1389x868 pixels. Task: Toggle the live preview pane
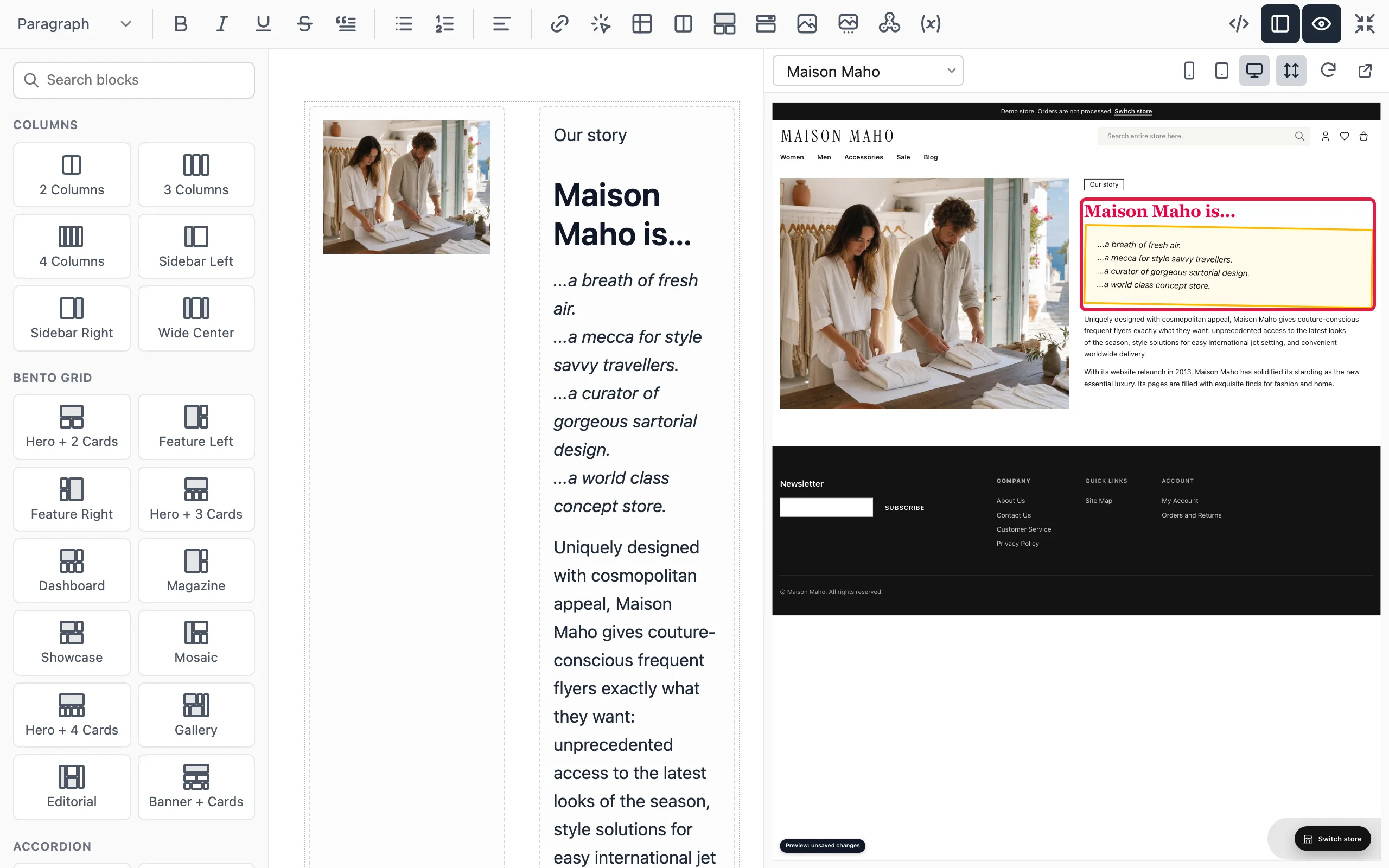point(1321,23)
